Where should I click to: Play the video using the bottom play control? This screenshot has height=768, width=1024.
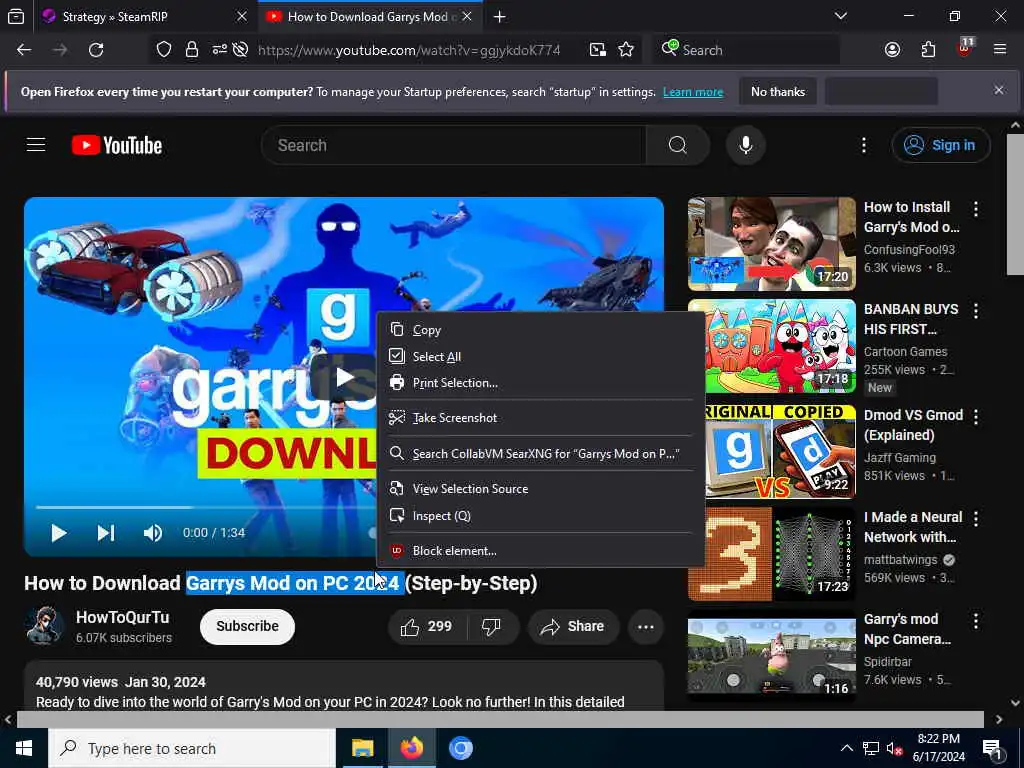click(59, 533)
